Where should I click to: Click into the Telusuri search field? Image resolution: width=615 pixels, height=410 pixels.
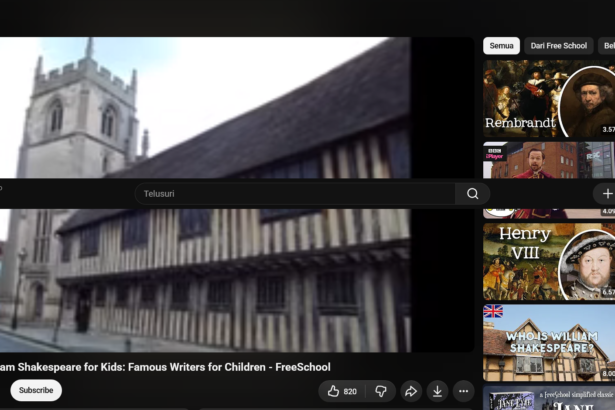click(x=295, y=193)
